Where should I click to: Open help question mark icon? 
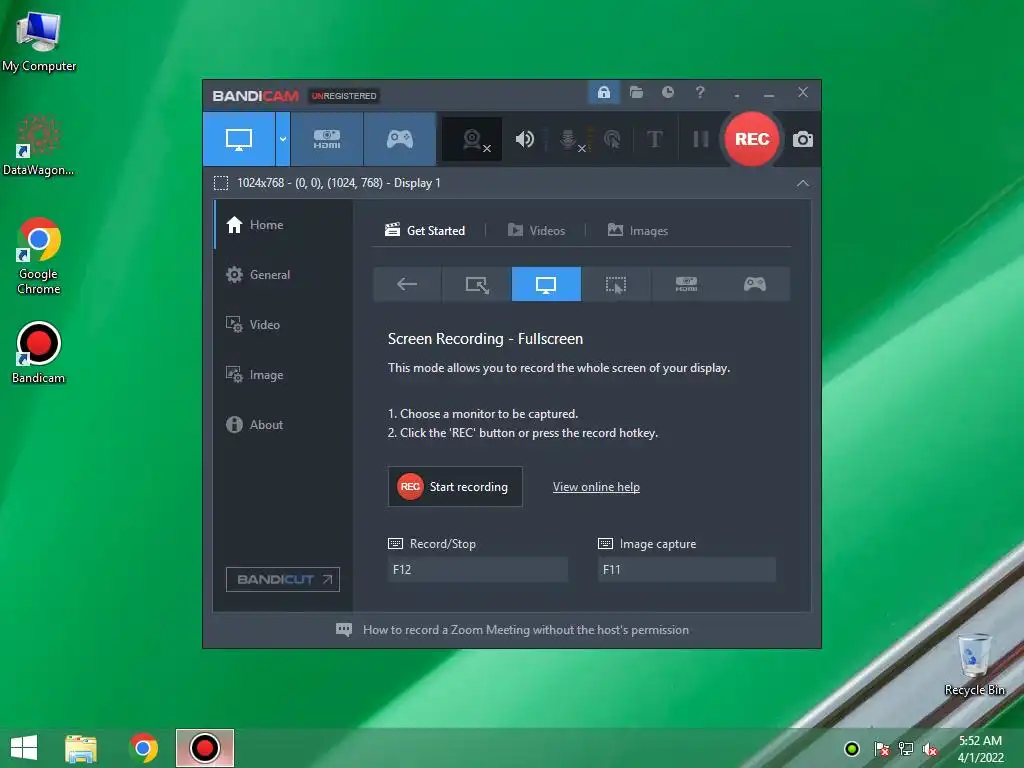click(x=700, y=92)
